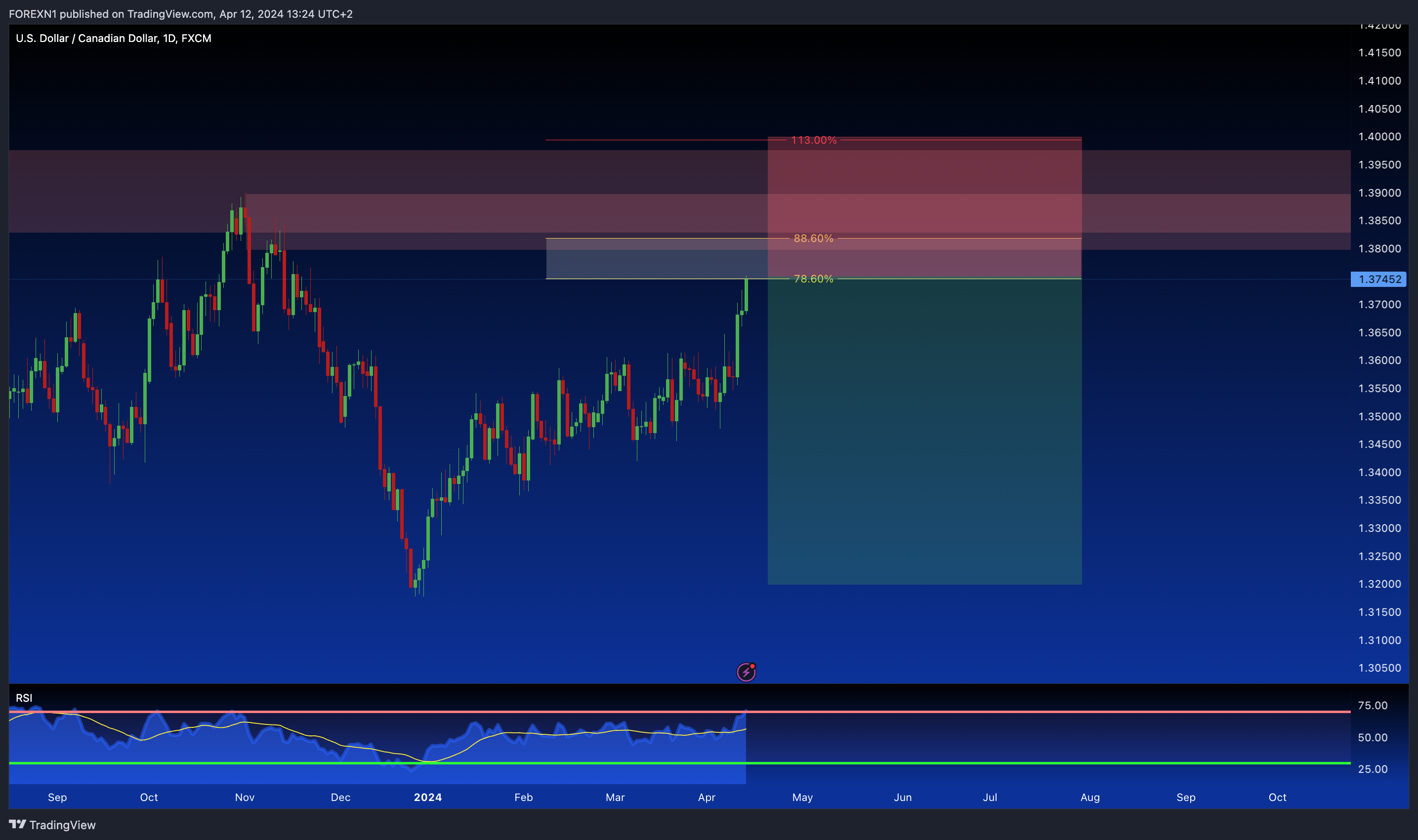This screenshot has height=840, width=1418.
Task: Click the green take-profit zone of the short position
Action: click(924, 431)
